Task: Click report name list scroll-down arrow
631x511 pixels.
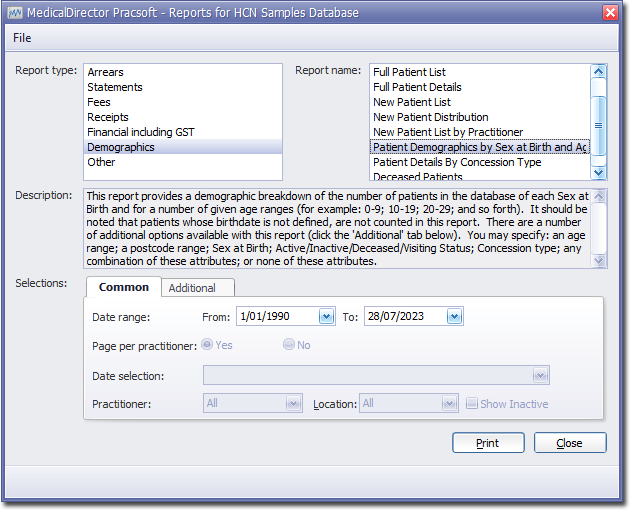Action: coord(598,172)
